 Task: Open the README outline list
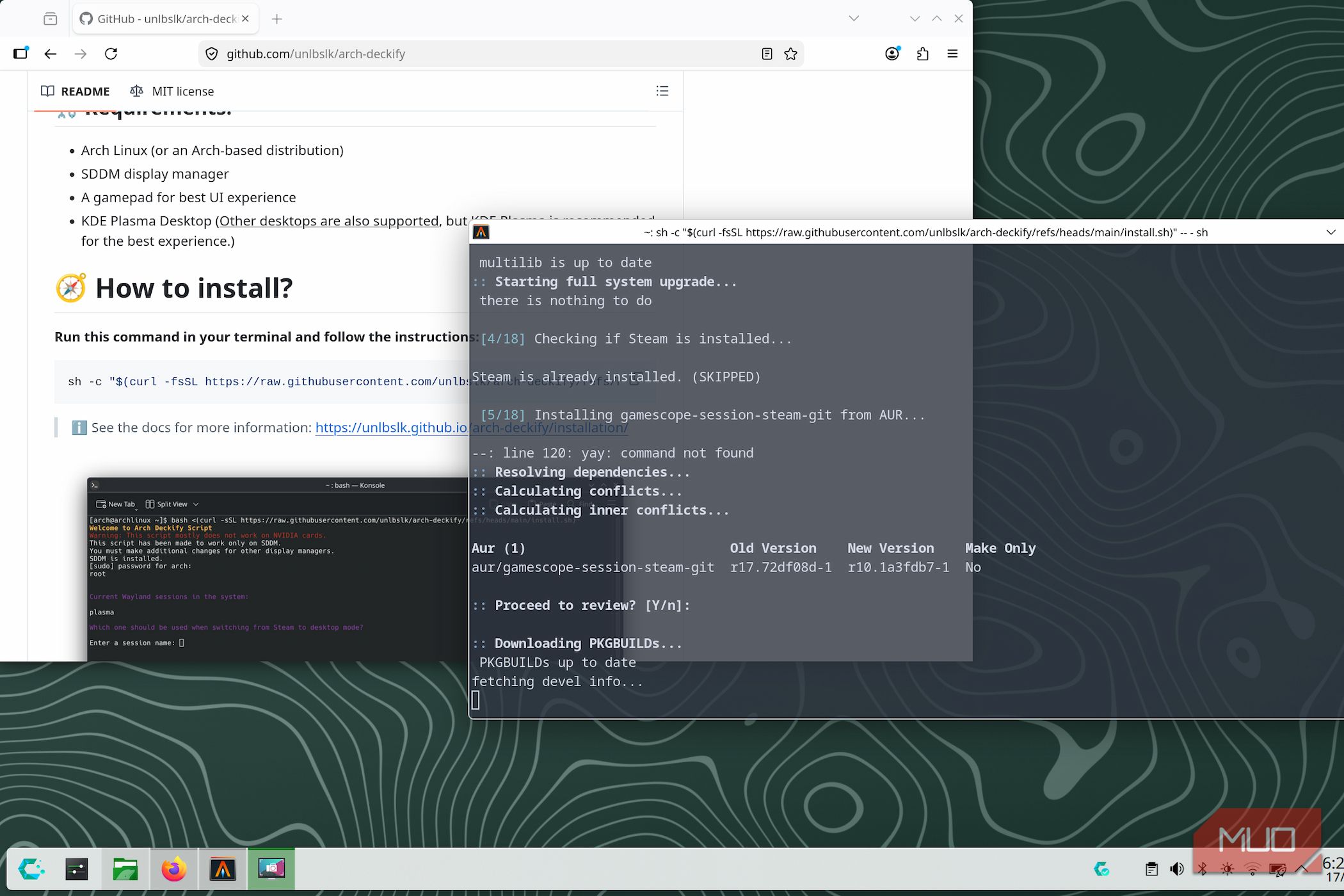pos(662,91)
